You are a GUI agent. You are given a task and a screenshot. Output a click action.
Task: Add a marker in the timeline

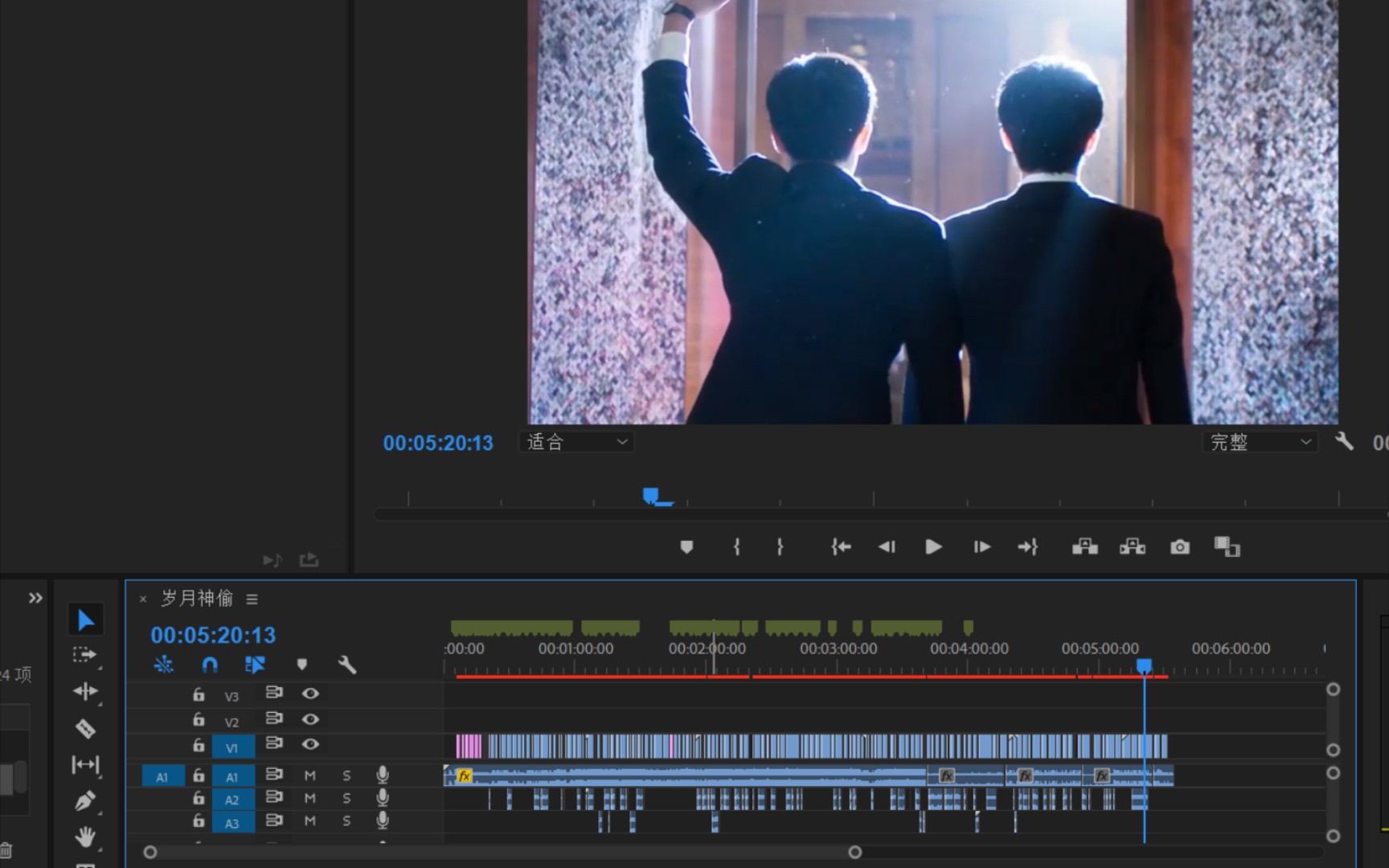(x=302, y=665)
